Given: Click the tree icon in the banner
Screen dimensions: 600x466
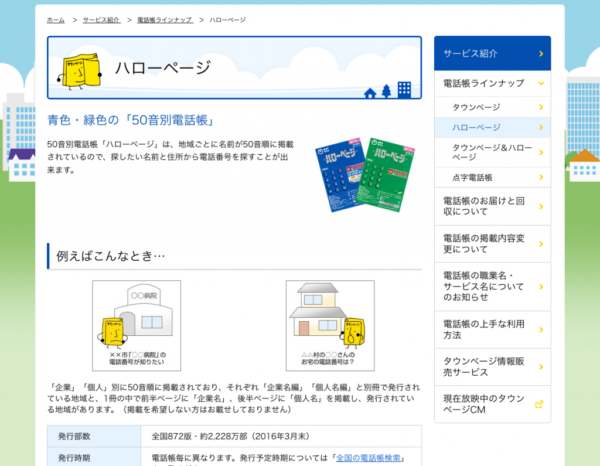Looking at the screenshot, I should coord(387,90).
